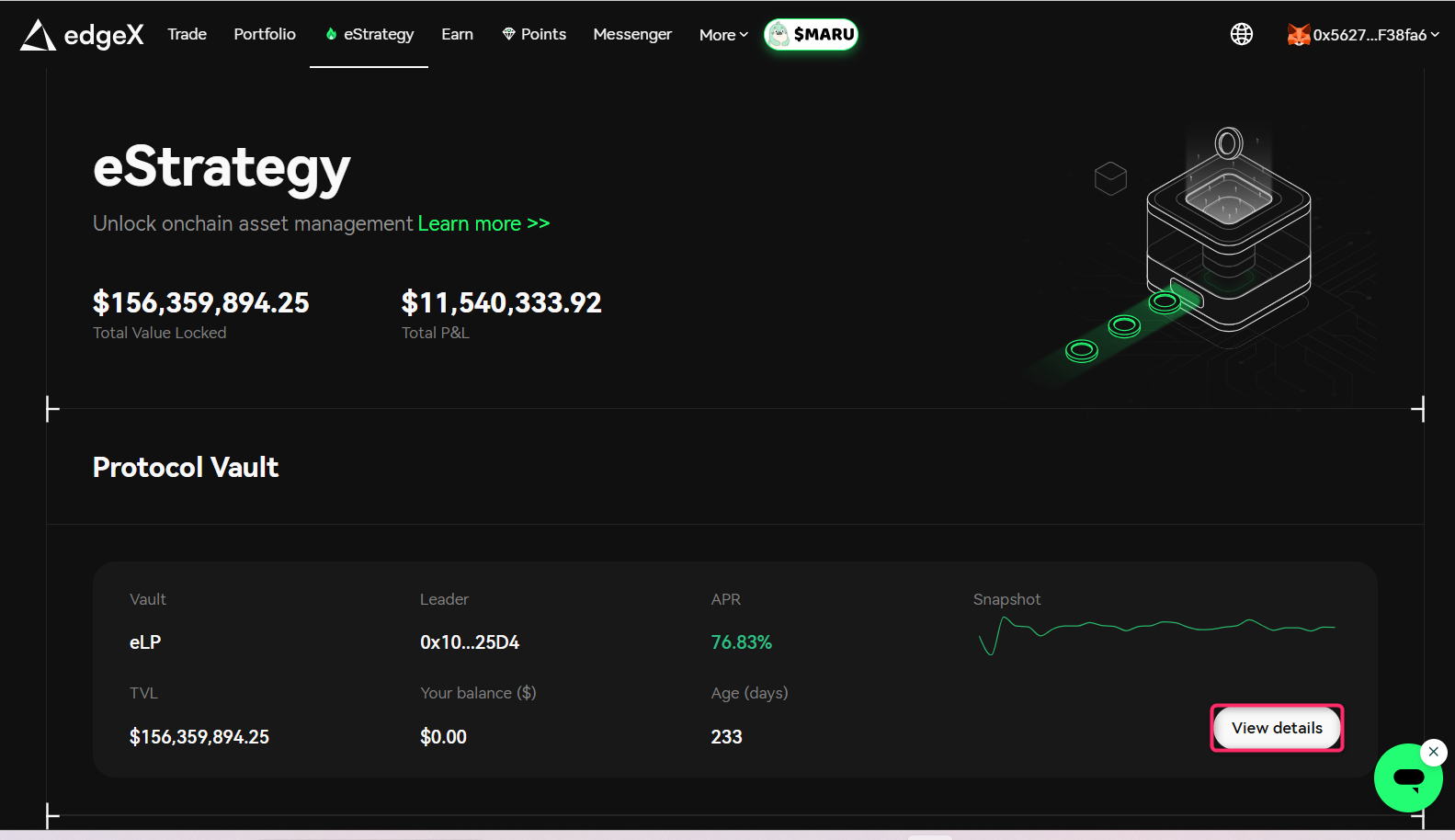1455x840 pixels.
Task: Go to the Portfolio page
Action: coord(265,34)
